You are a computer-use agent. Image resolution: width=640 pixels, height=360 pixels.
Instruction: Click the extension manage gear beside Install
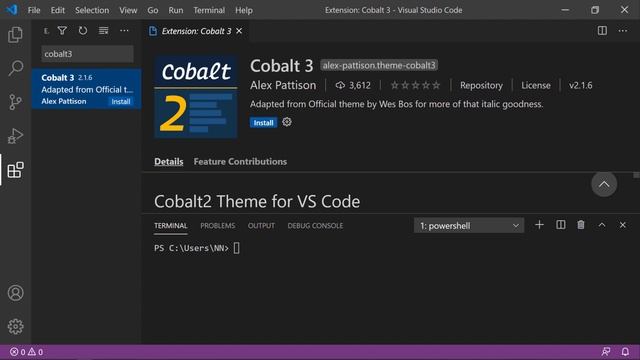click(287, 122)
